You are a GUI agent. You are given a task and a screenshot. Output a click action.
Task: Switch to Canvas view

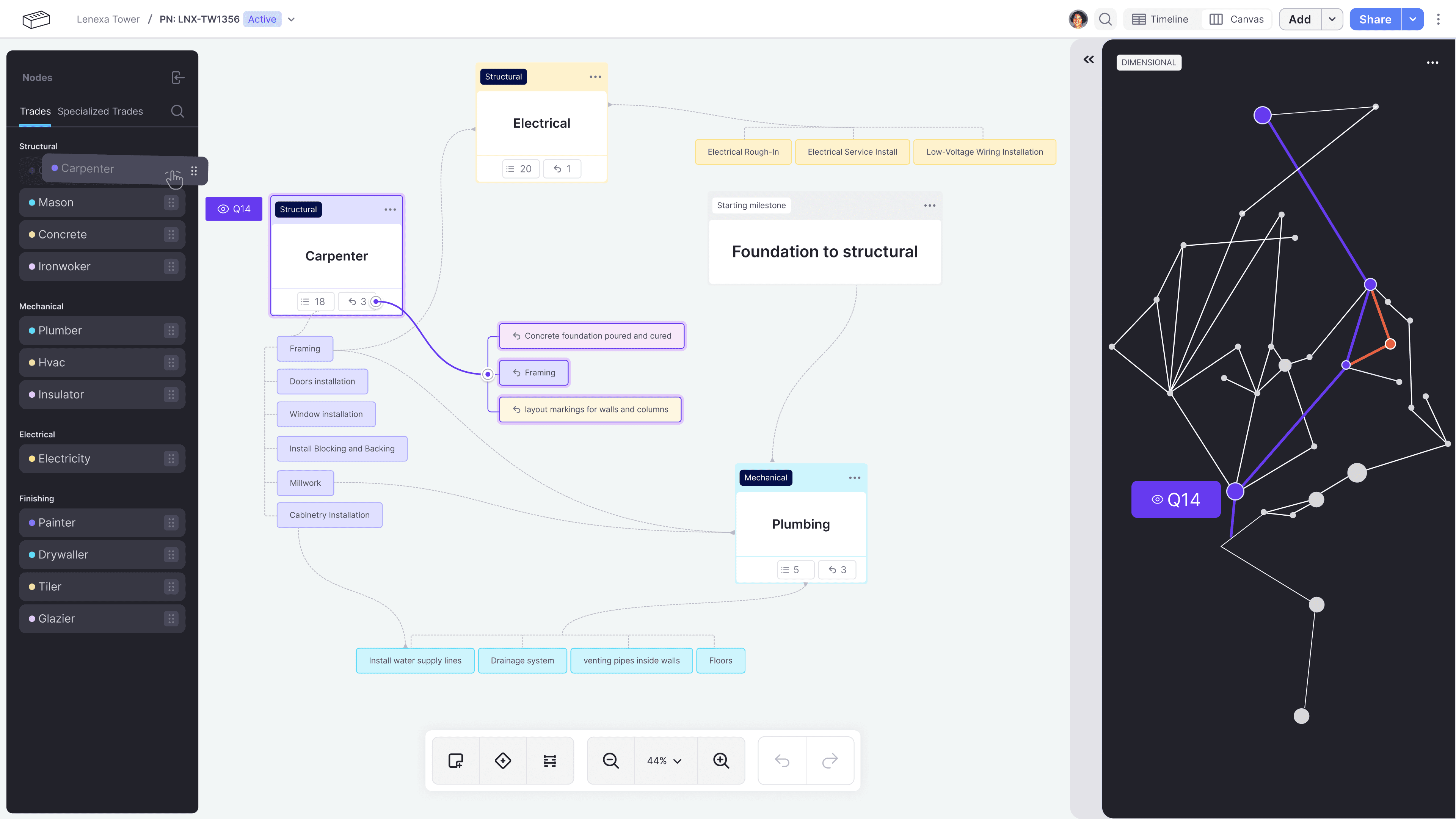tap(1236, 19)
